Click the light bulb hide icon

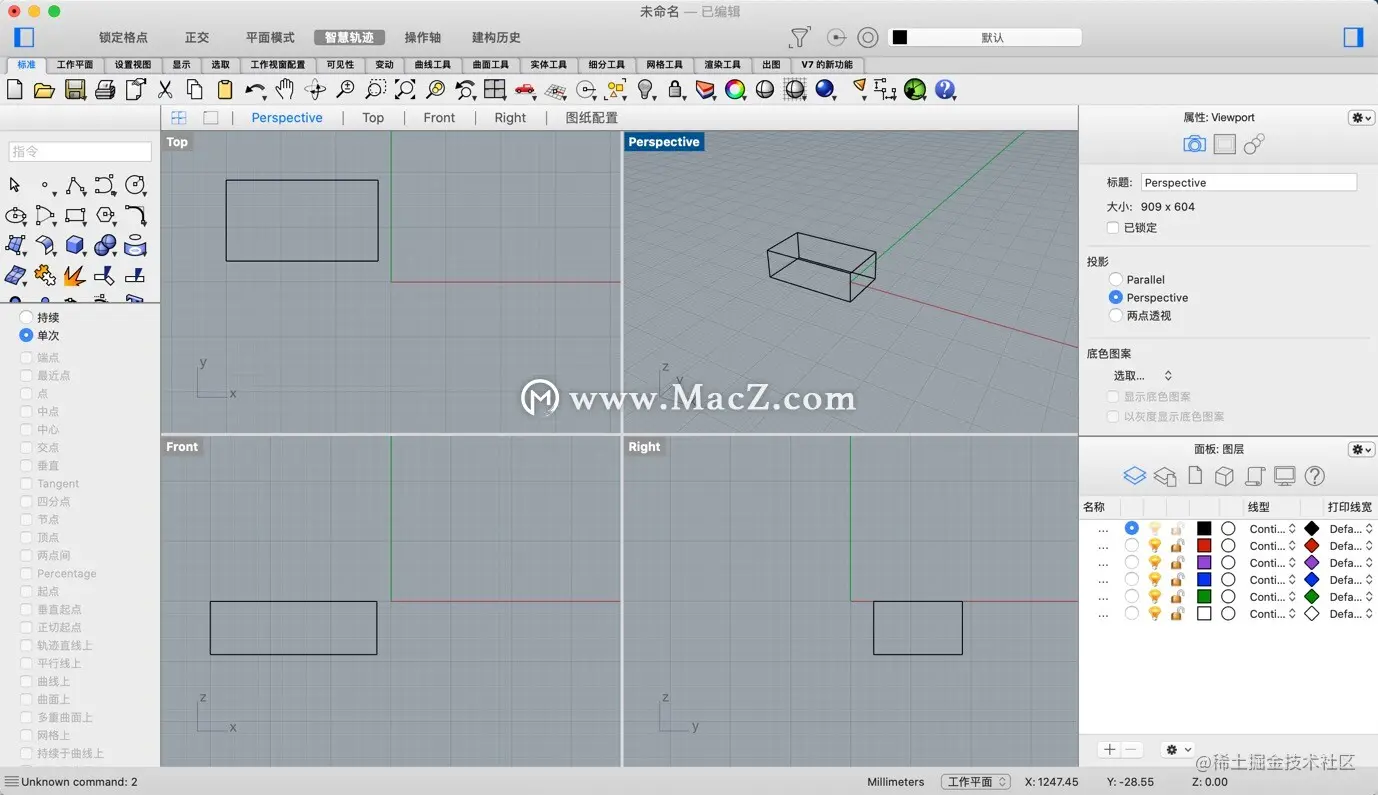pos(646,90)
